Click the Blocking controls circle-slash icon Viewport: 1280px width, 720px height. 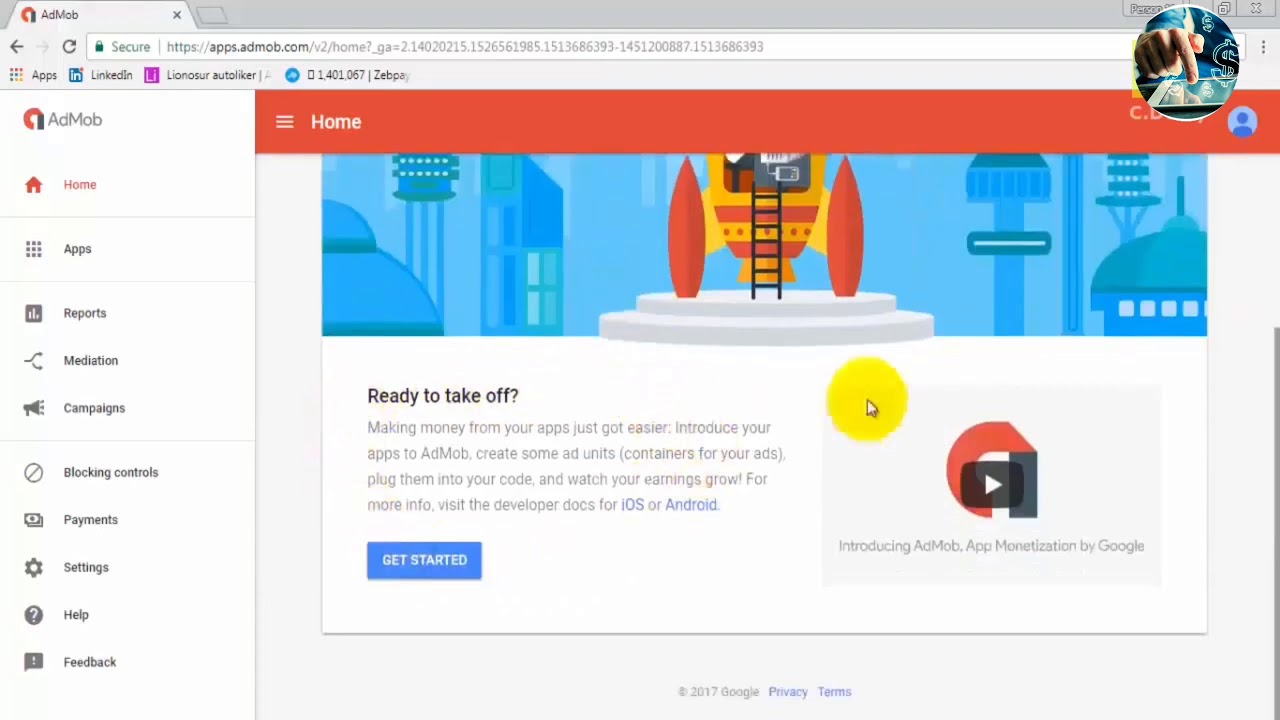(34, 473)
